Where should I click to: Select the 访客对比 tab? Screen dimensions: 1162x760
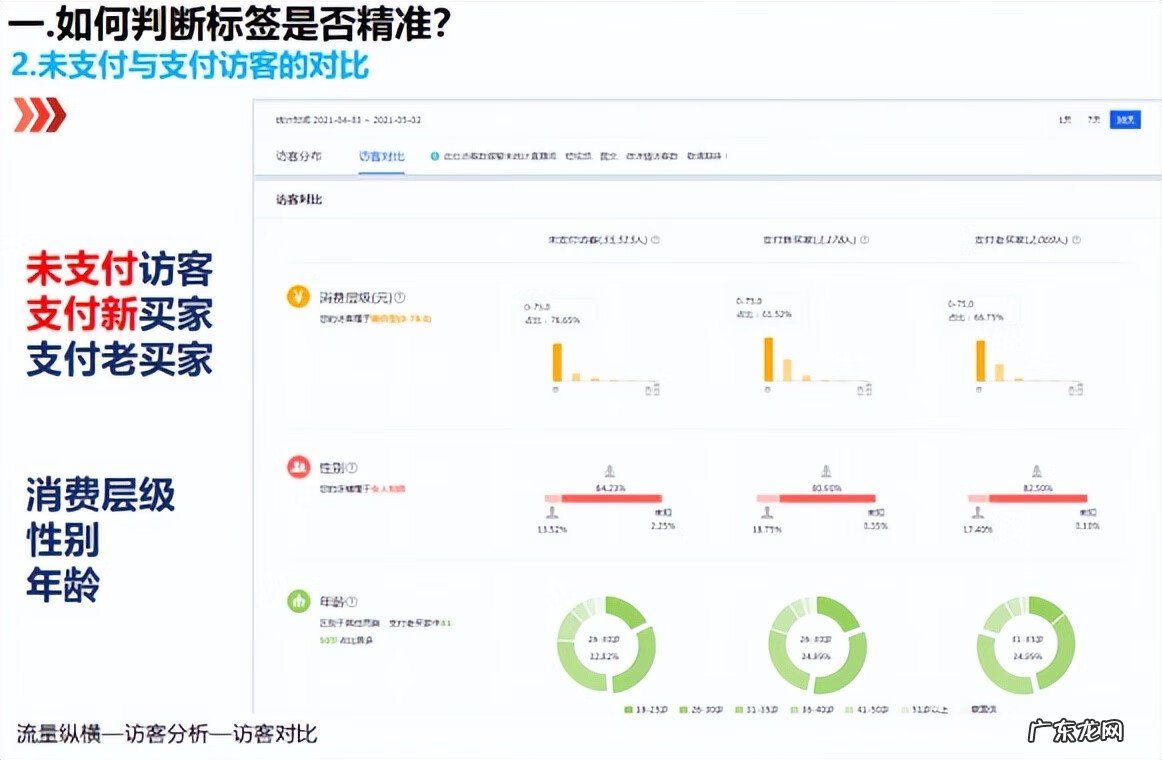click(380, 157)
